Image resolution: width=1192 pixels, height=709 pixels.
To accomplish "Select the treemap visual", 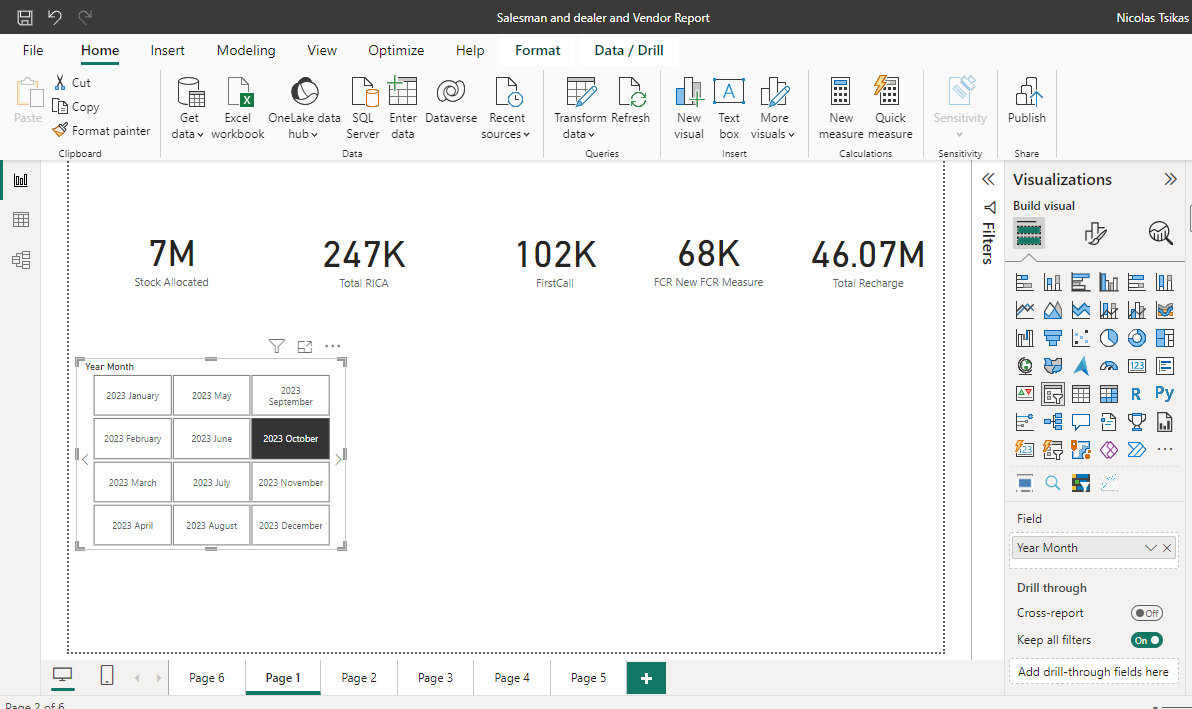I will click(x=1165, y=338).
